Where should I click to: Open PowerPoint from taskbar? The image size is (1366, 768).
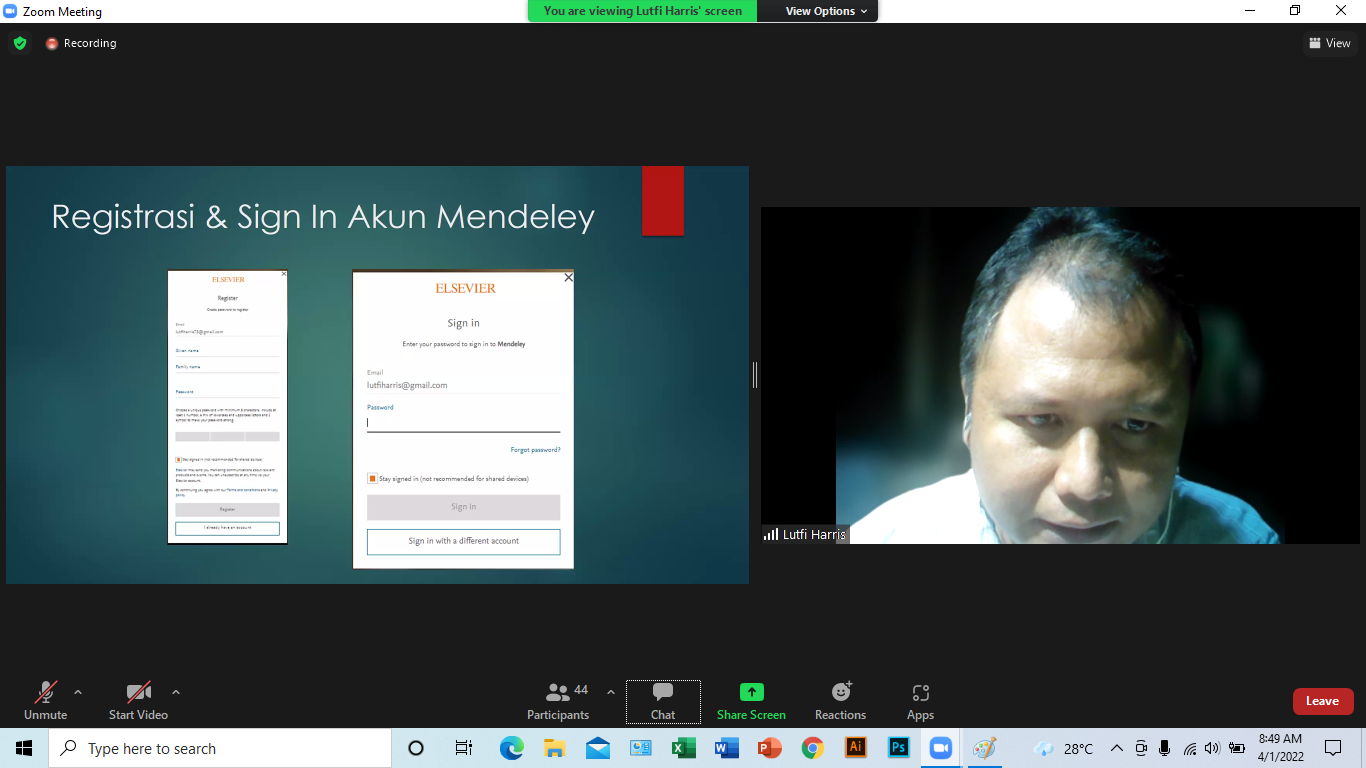[769, 748]
